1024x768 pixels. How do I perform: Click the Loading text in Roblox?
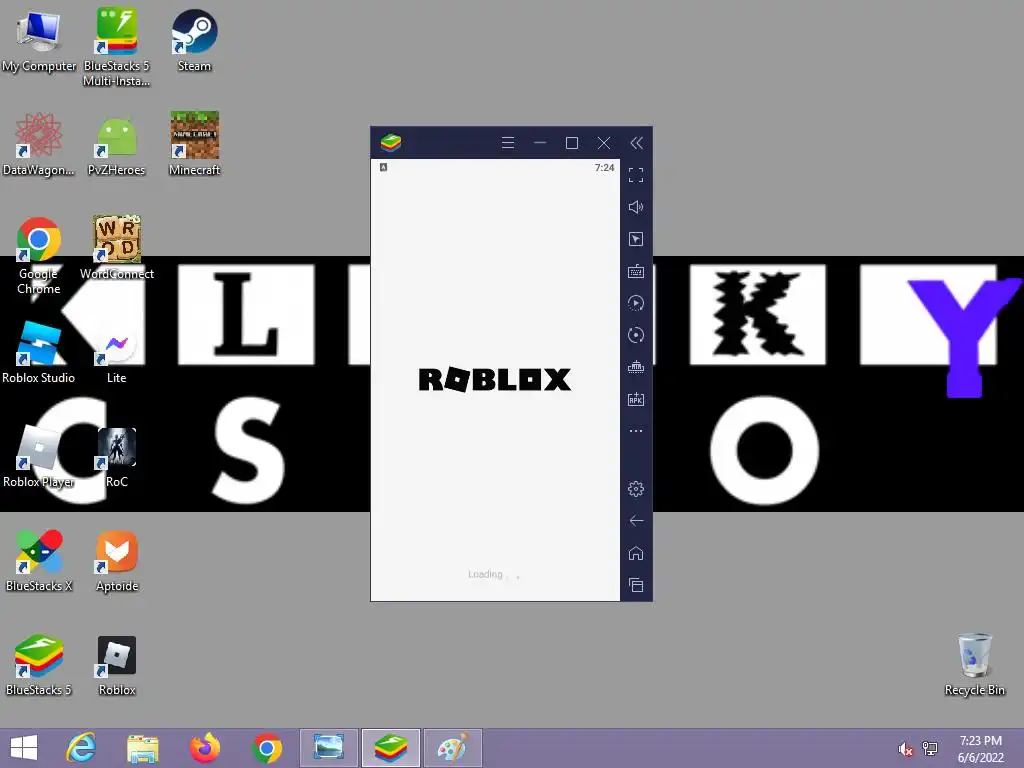[x=485, y=575]
